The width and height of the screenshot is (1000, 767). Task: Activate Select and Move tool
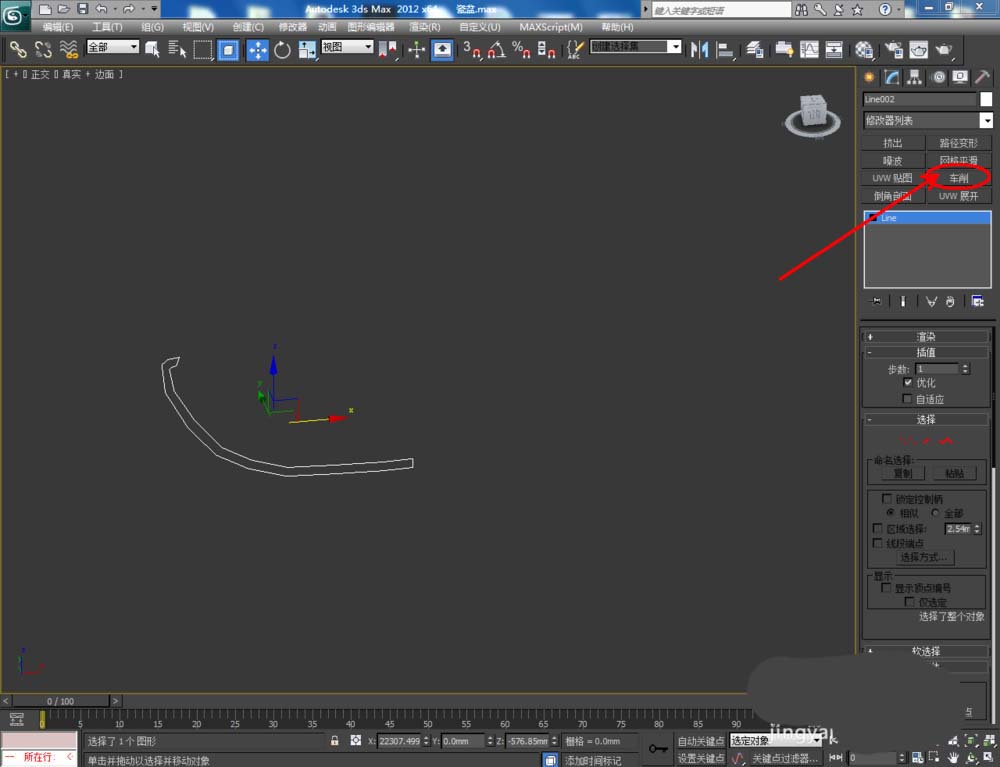point(257,50)
